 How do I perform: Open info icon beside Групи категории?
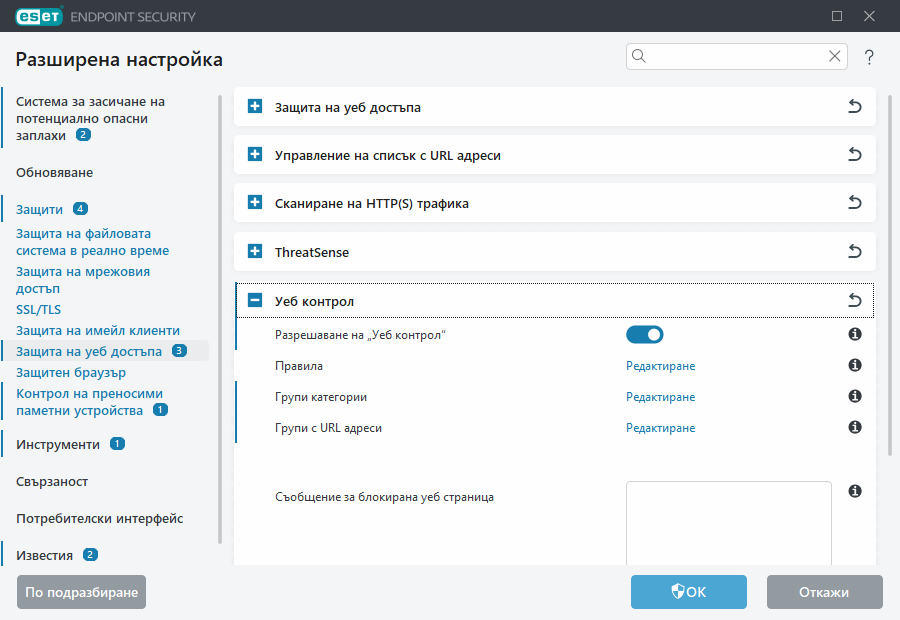pyautogui.click(x=855, y=397)
